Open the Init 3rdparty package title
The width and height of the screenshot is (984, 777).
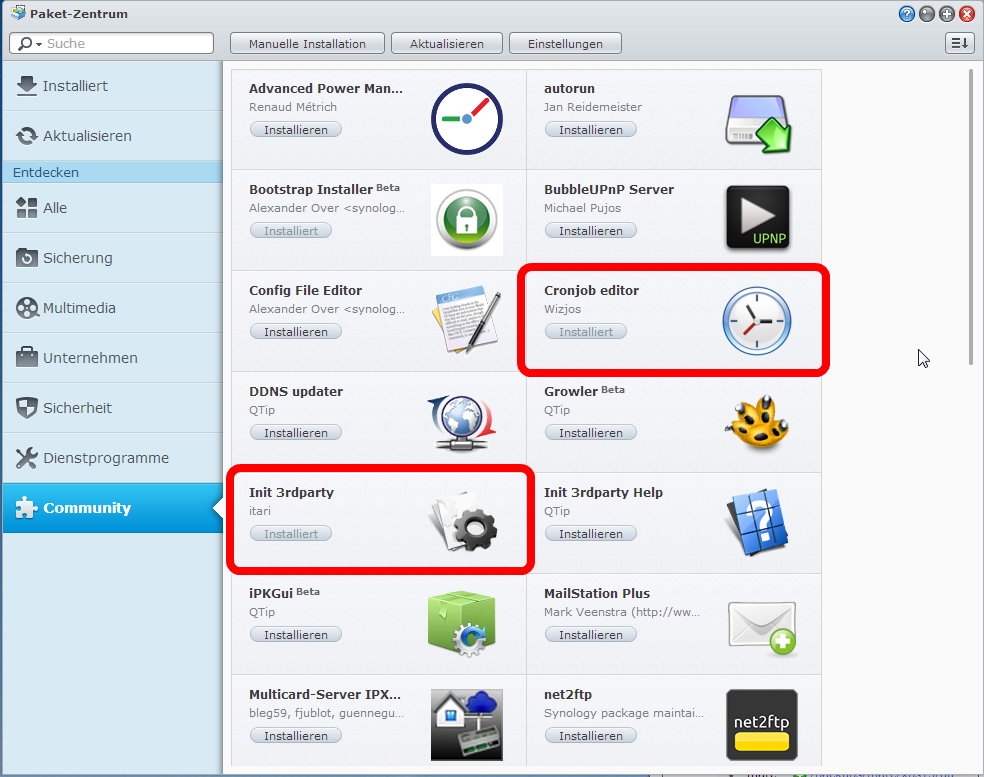coord(291,493)
